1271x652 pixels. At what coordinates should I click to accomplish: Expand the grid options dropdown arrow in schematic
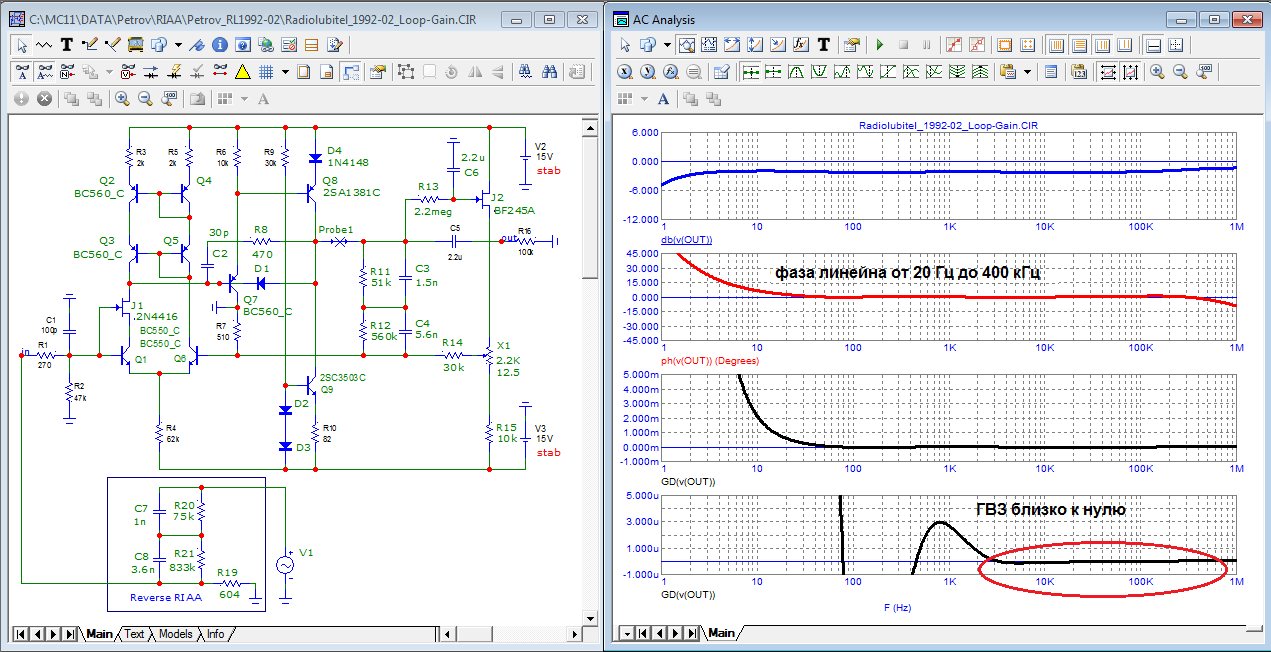285,72
